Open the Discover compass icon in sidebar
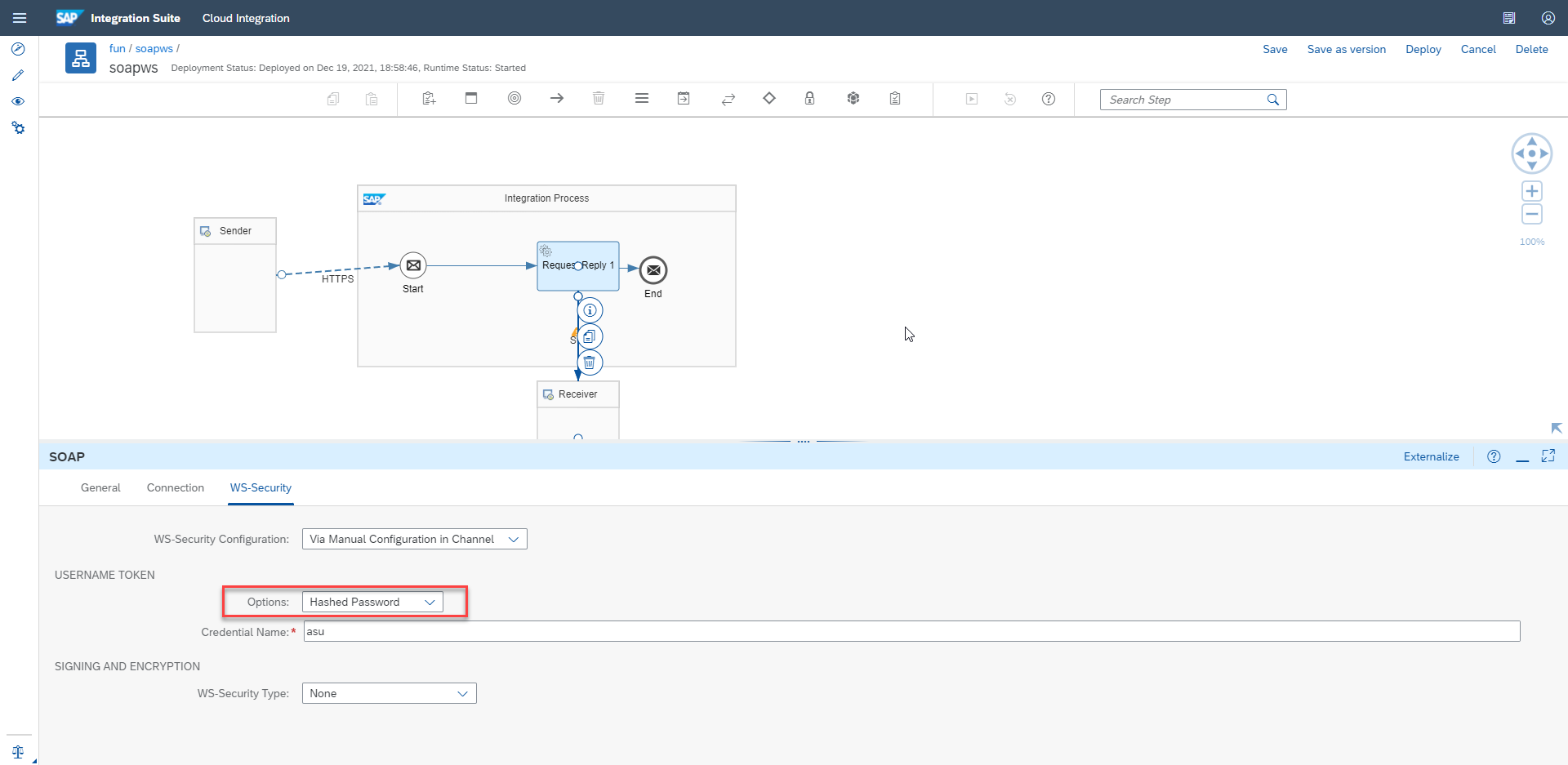The height and width of the screenshot is (765, 1568). 18,49
